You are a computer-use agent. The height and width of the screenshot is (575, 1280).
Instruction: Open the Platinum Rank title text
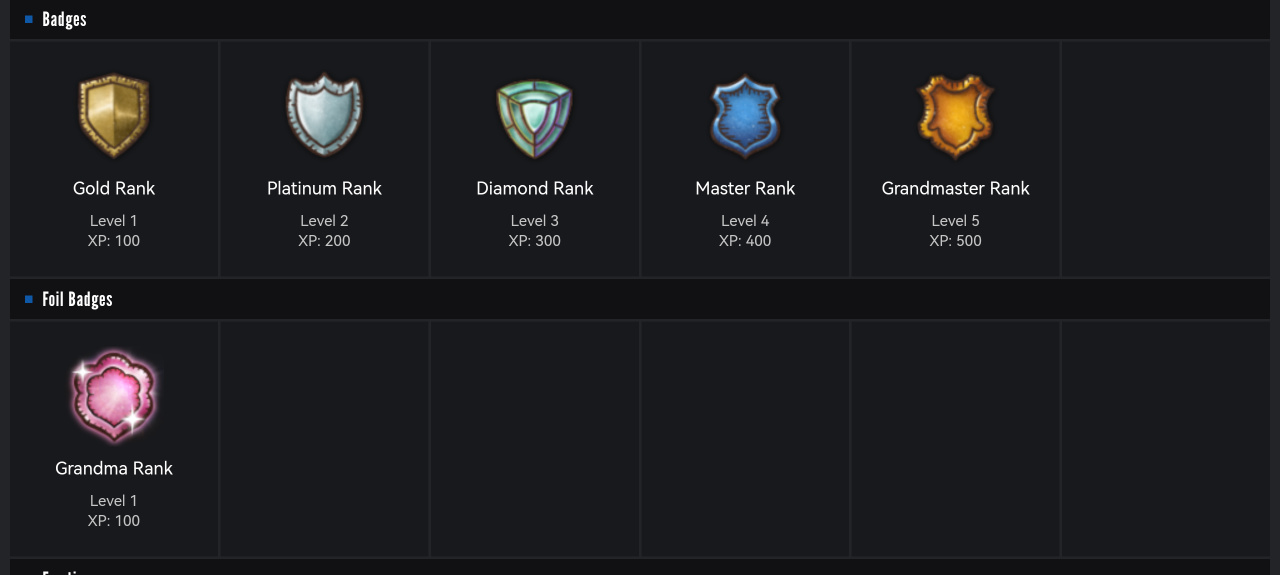coord(324,188)
